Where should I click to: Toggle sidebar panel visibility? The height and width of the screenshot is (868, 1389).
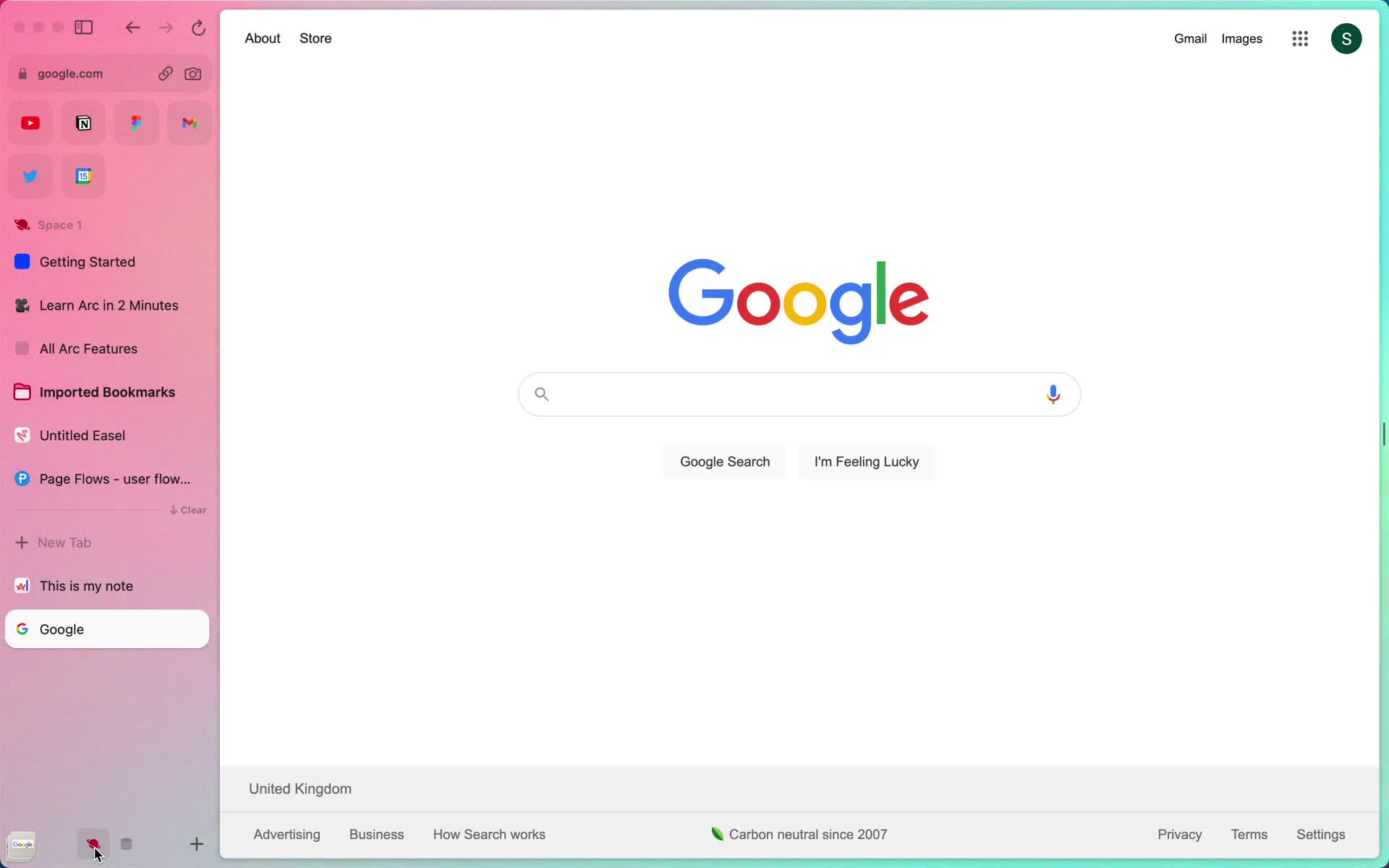(x=85, y=27)
